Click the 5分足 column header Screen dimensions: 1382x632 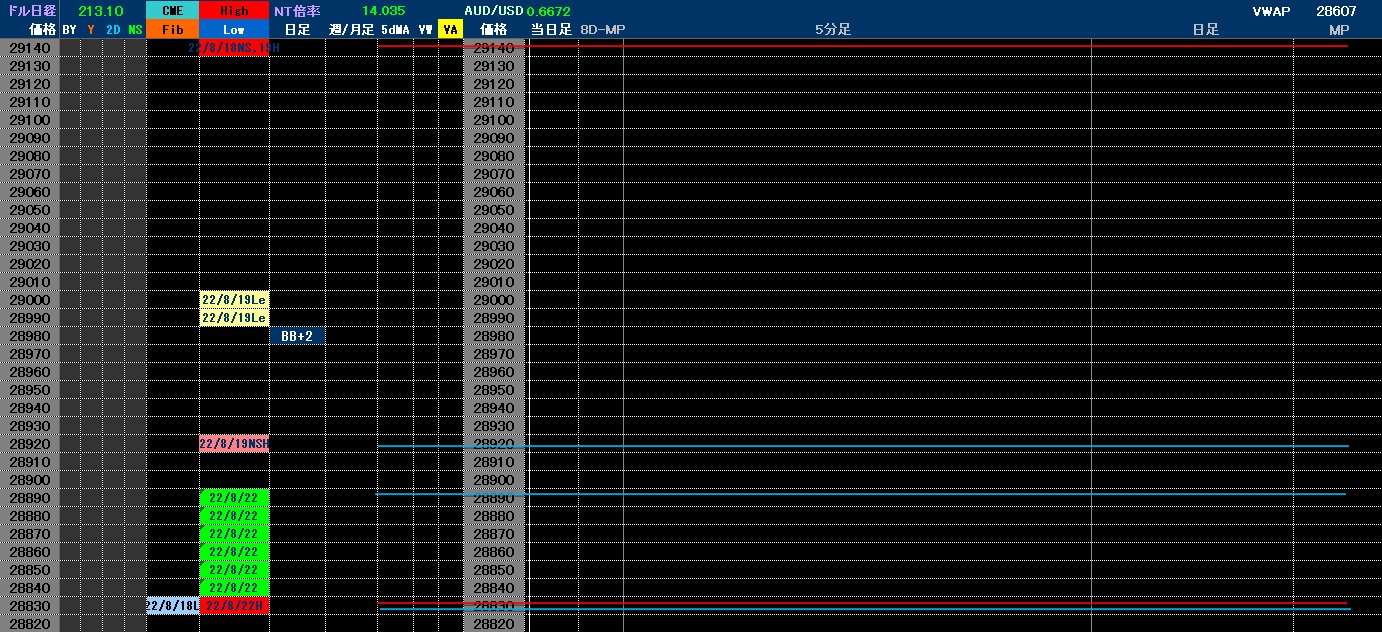(833, 30)
